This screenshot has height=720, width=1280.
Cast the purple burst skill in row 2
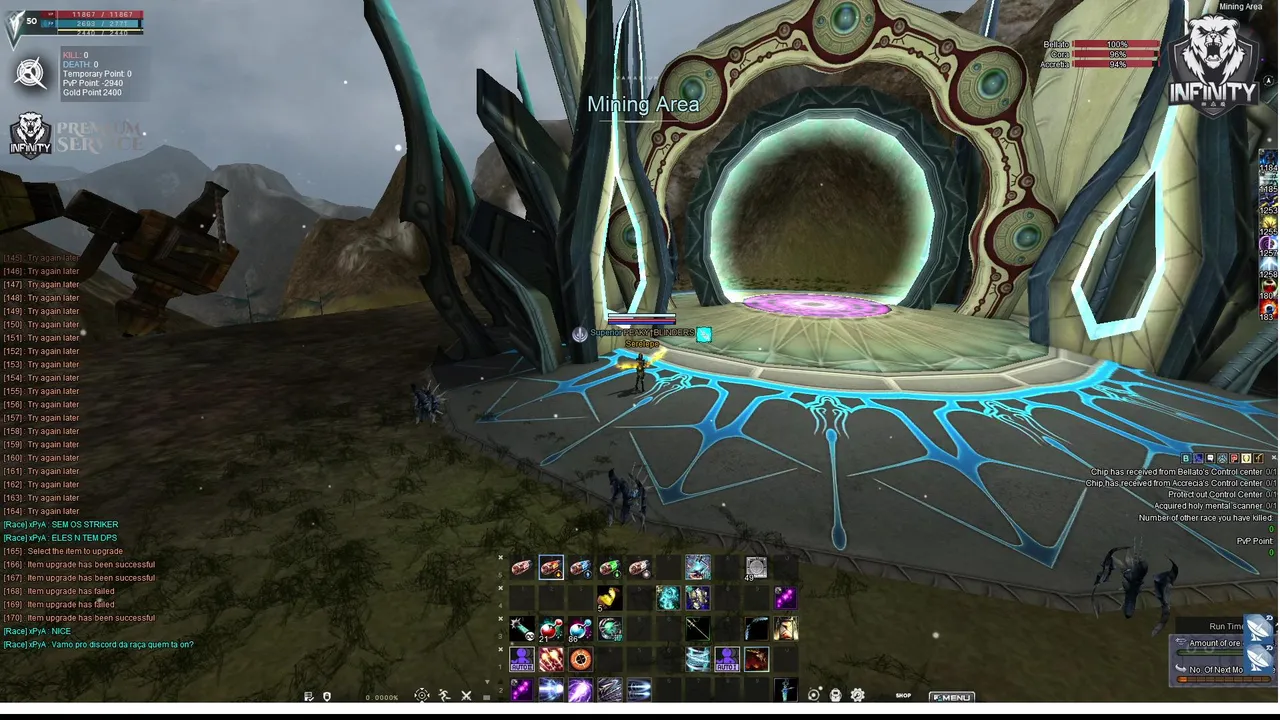pyautogui.click(x=580, y=689)
